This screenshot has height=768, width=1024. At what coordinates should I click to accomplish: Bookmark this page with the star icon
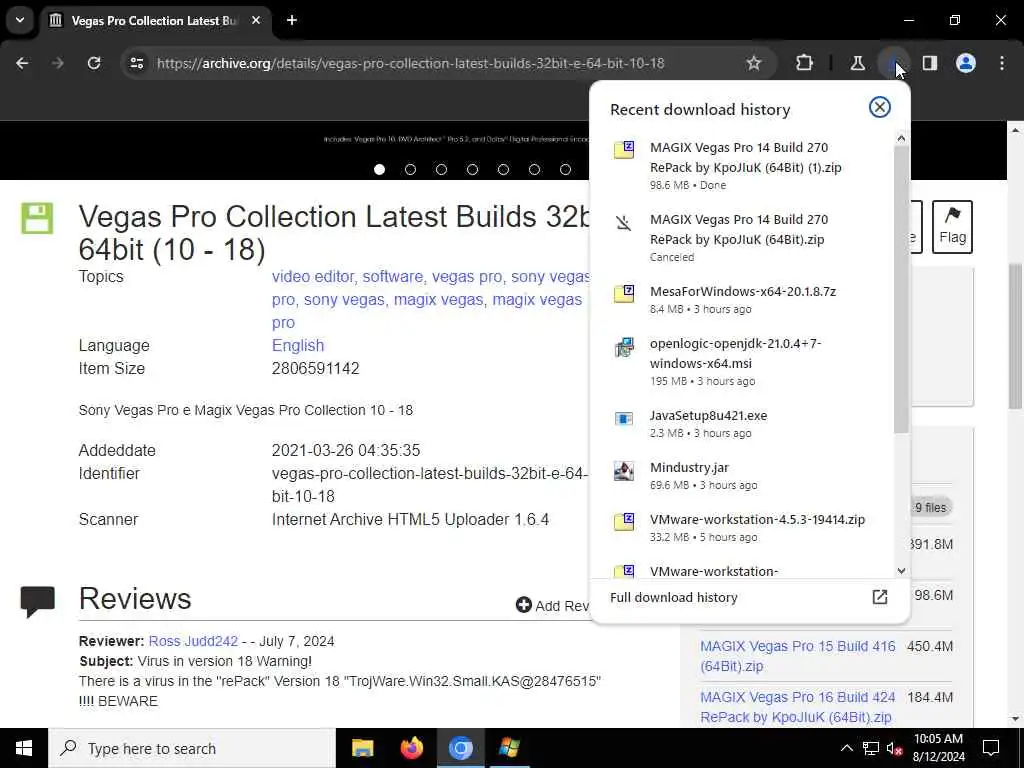(x=754, y=63)
